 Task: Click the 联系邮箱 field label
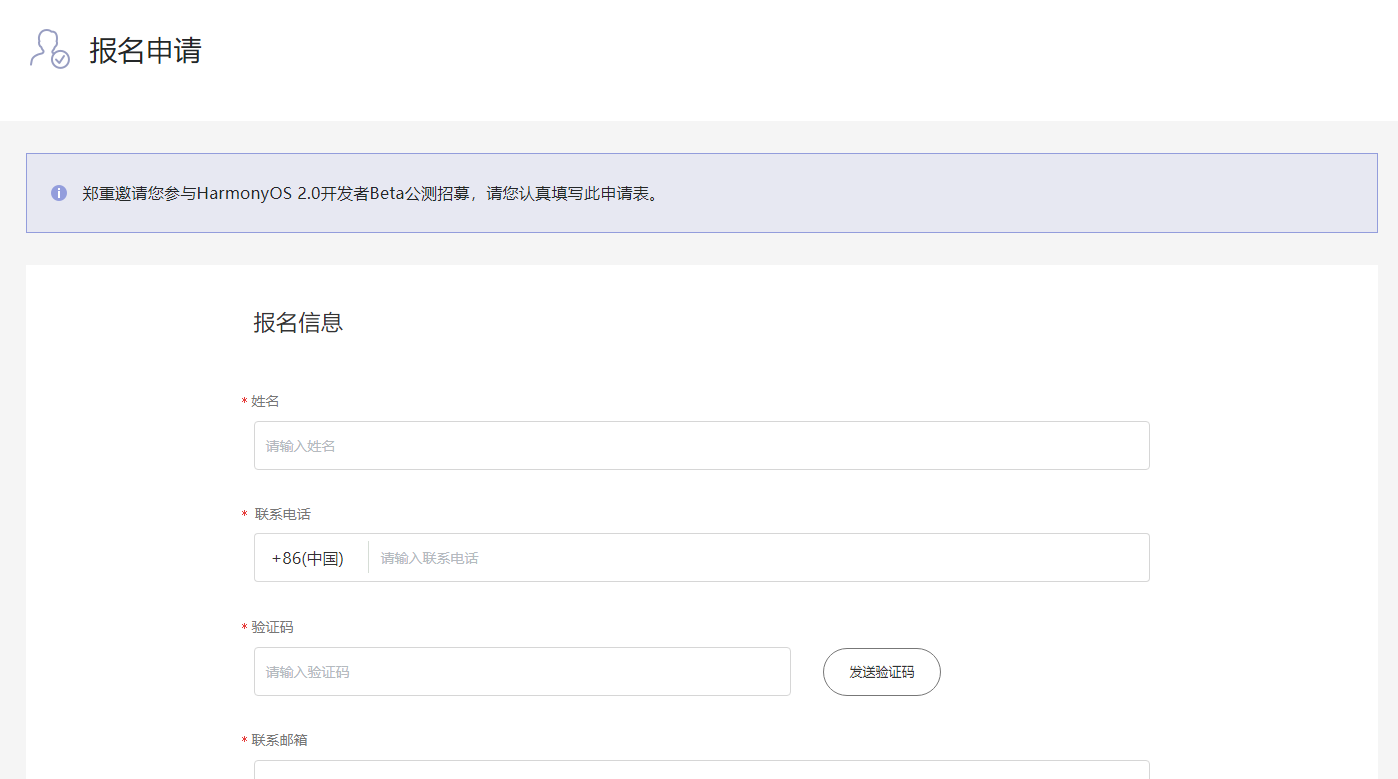(x=279, y=740)
